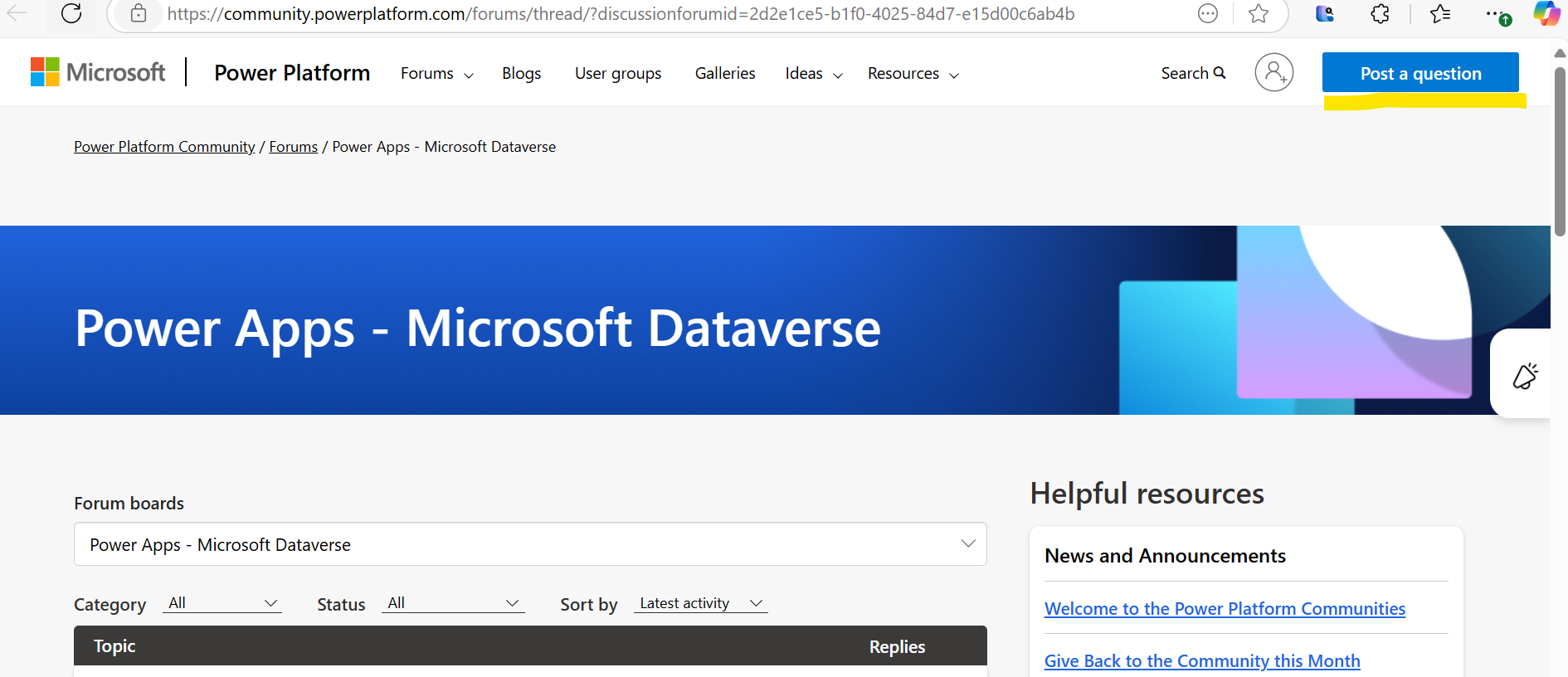Open the sign-in profile icon
Image resolution: width=1568 pixels, height=677 pixels.
click(x=1274, y=72)
